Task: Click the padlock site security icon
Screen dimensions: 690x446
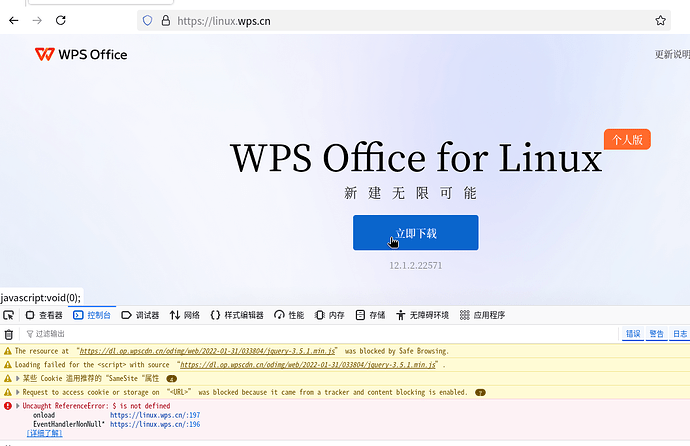Action: tap(165, 20)
